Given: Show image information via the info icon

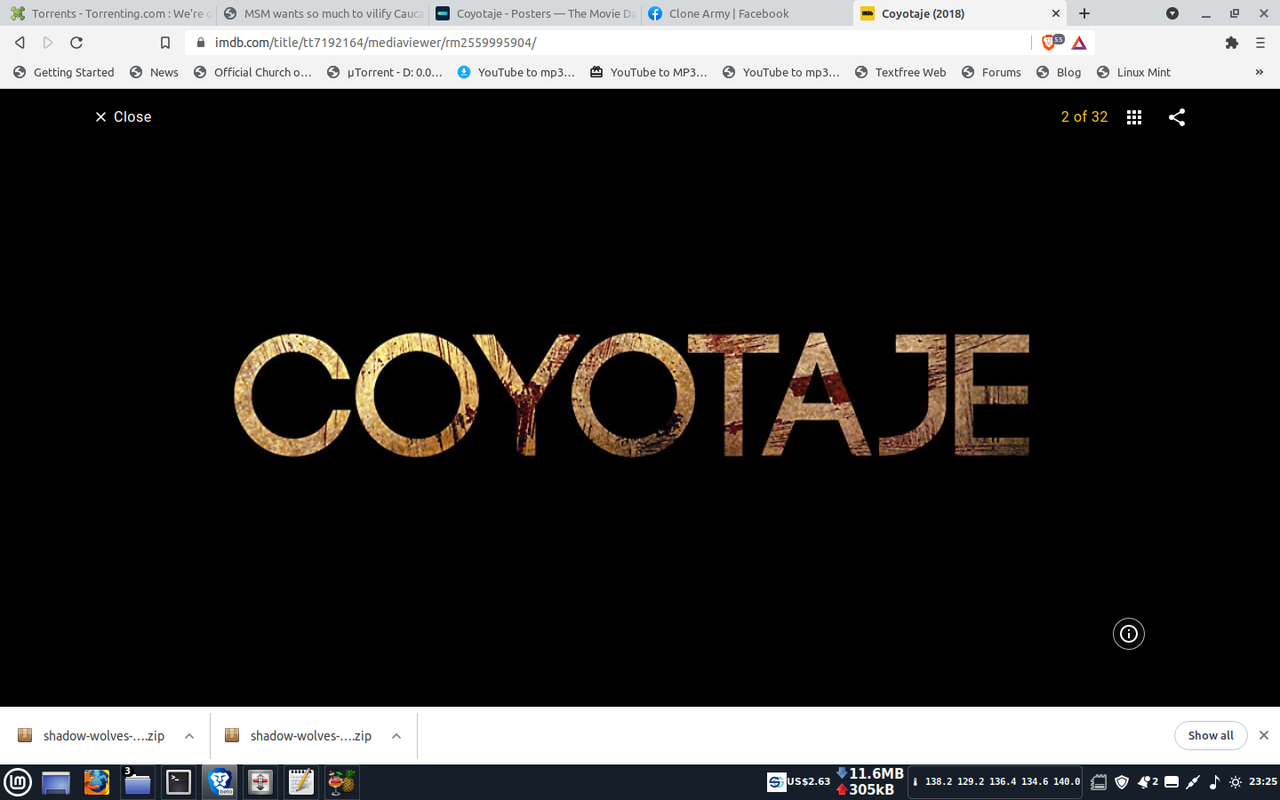Looking at the screenshot, I should click(x=1128, y=633).
